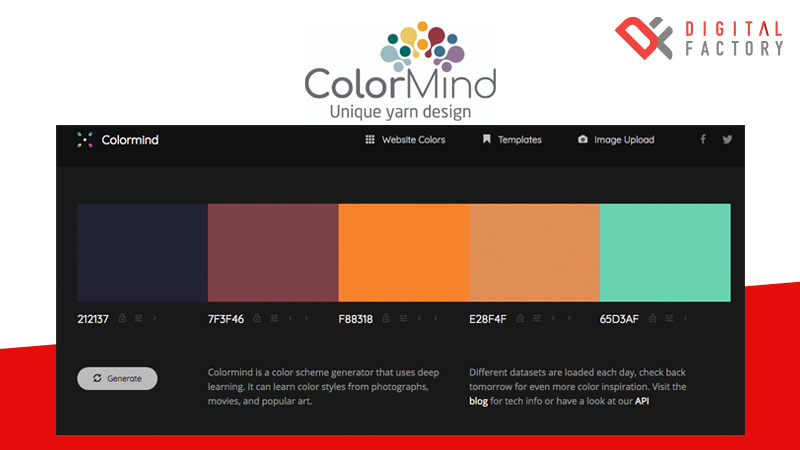Image resolution: width=800 pixels, height=450 pixels.
Task: Open the Twitter profile icon
Action: coord(727,140)
